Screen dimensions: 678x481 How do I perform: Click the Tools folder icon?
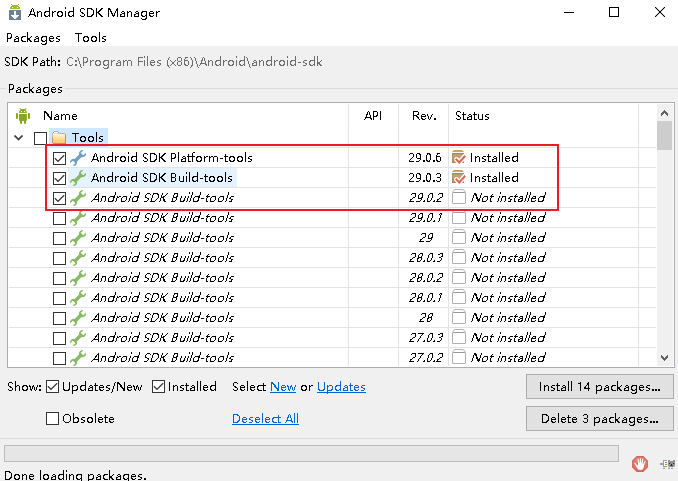click(x=59, y=138)
